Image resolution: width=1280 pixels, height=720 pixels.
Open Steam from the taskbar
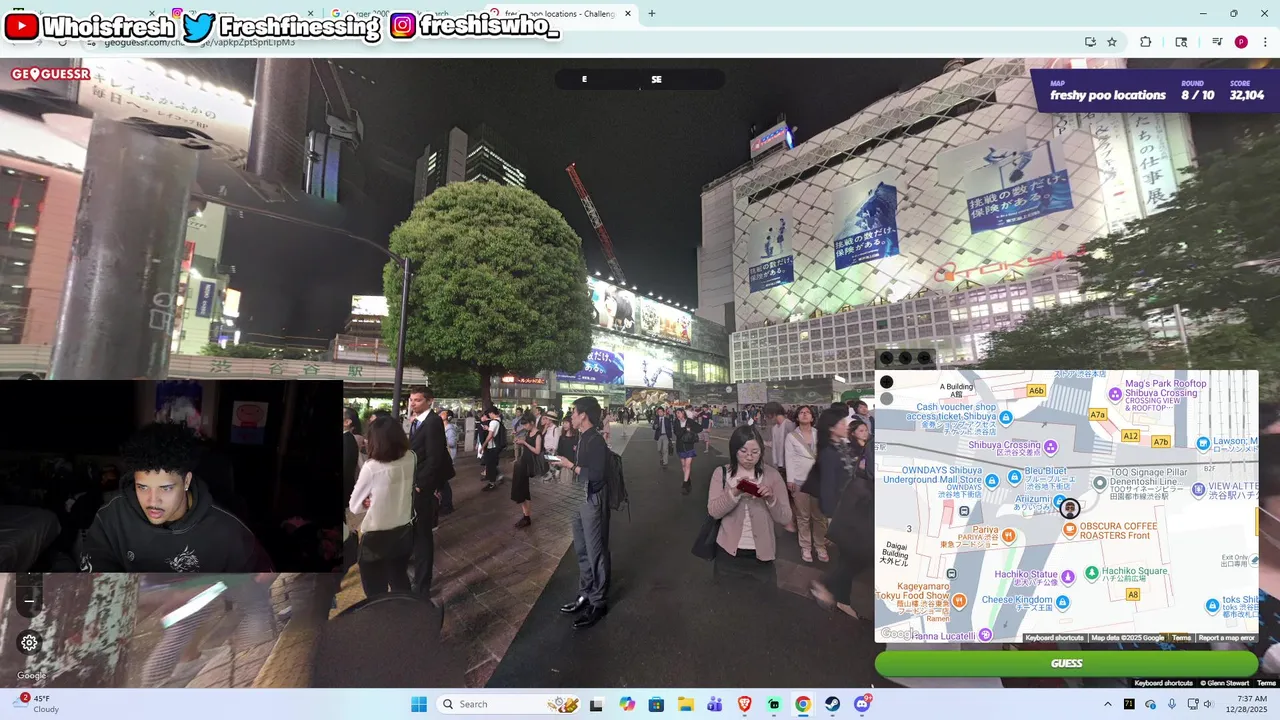pos(832,704)
